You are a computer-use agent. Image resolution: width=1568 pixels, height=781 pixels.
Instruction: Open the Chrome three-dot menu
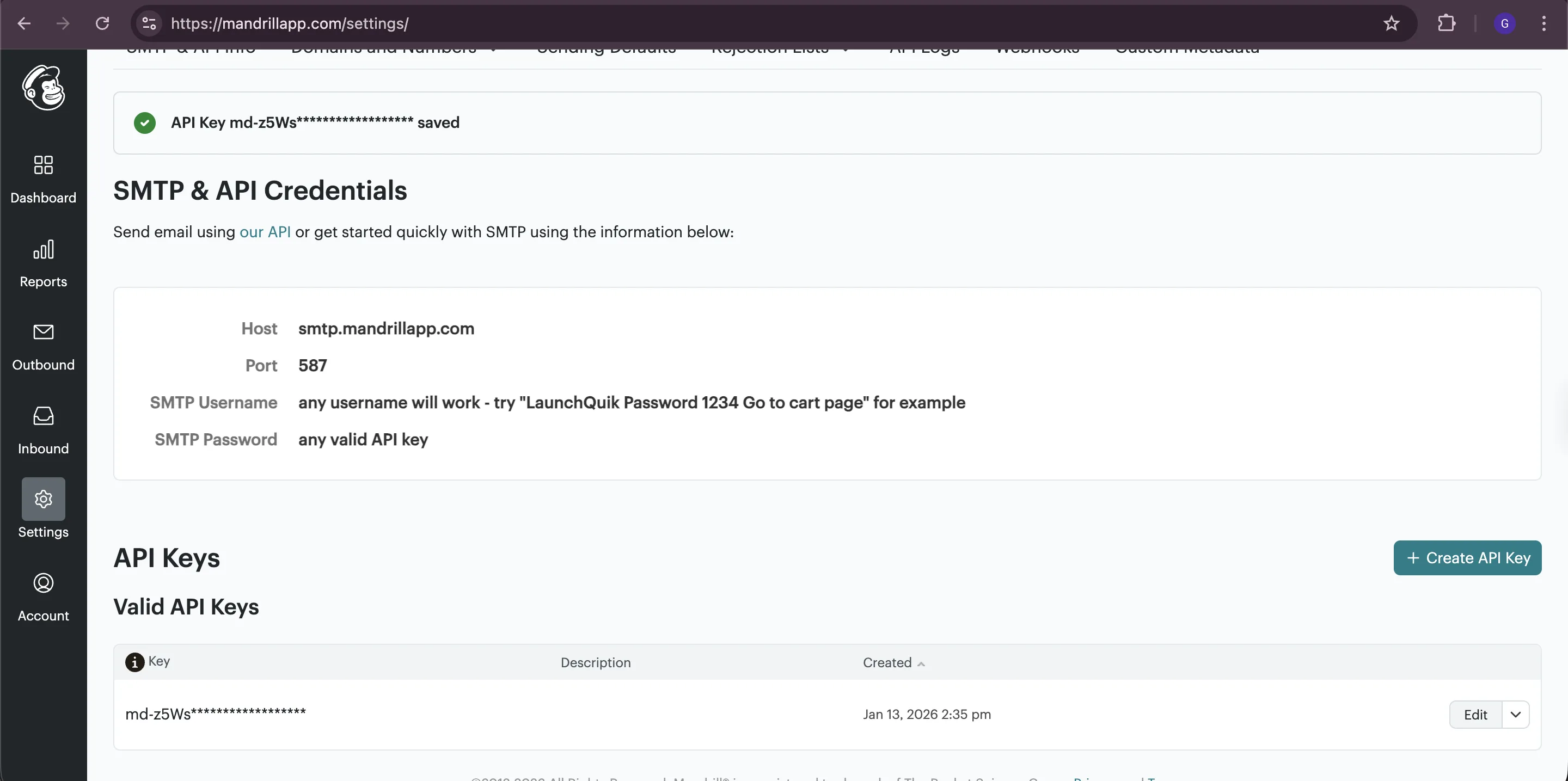pos(1543,23)
